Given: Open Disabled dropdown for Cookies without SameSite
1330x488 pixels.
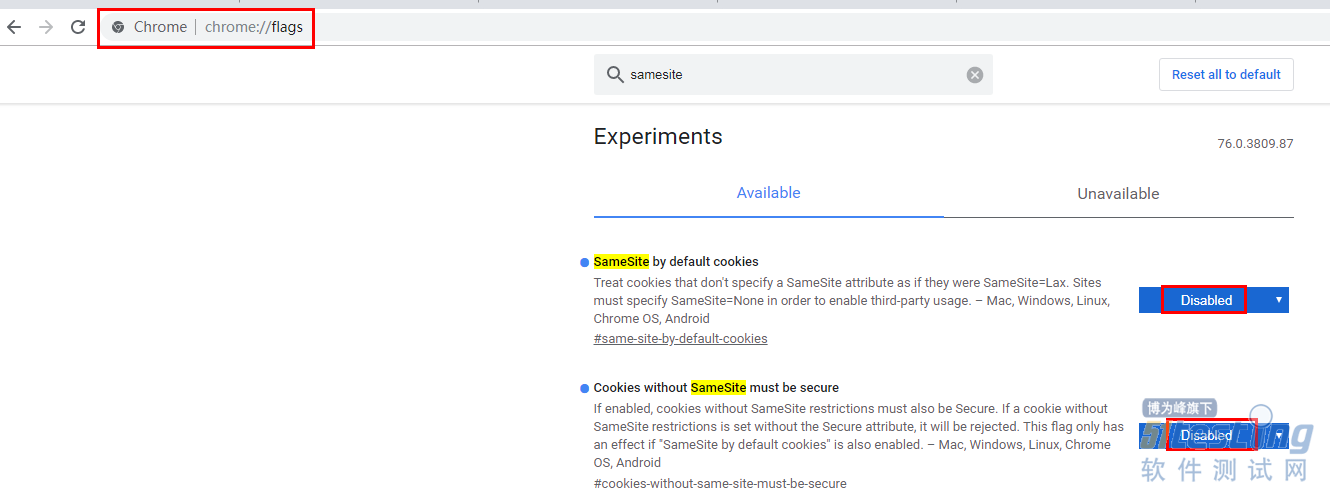Looking at the screenshot, I should pyautogui.click(x=1213, y=435).
